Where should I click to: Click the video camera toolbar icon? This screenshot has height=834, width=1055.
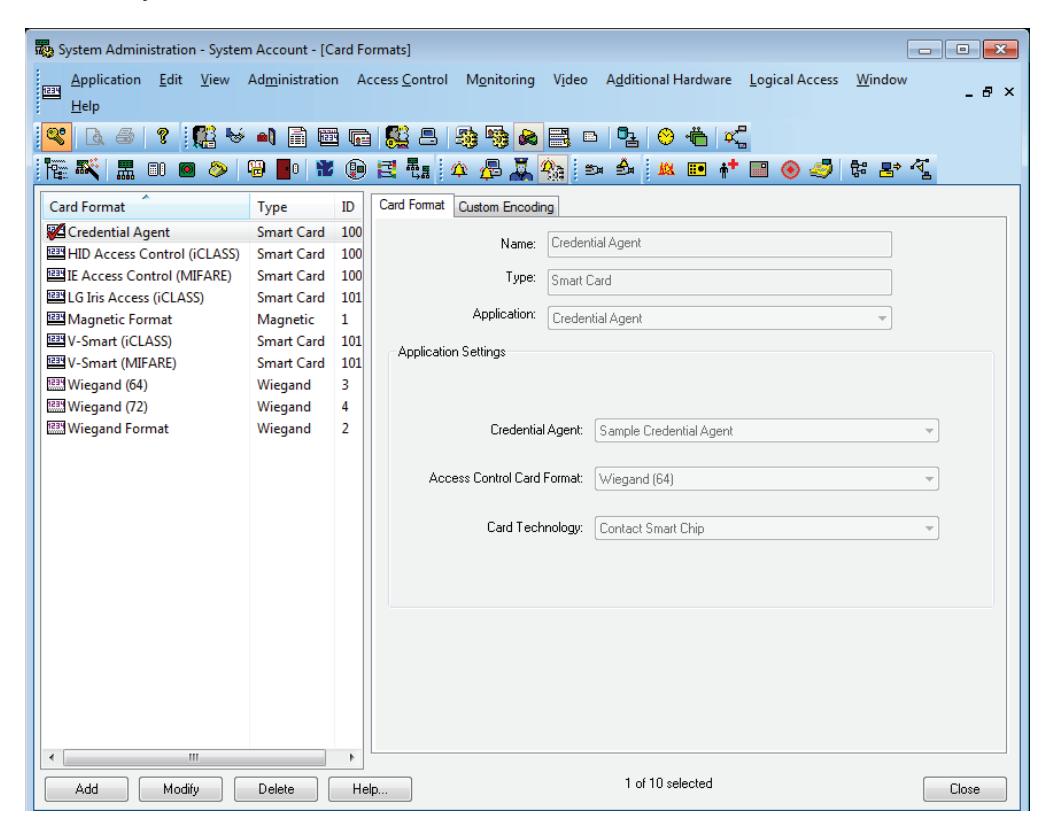click(x=593, y=169)
